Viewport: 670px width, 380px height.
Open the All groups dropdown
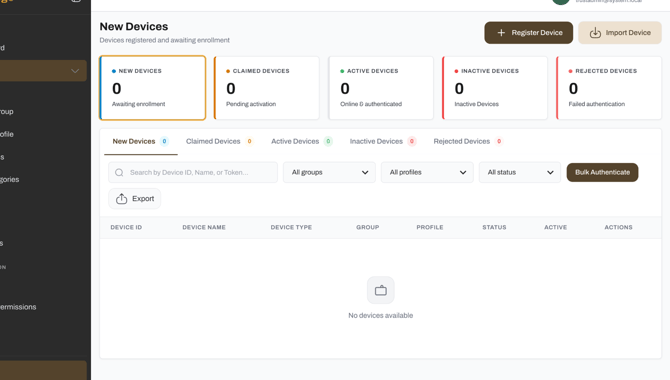pos(329,172)
